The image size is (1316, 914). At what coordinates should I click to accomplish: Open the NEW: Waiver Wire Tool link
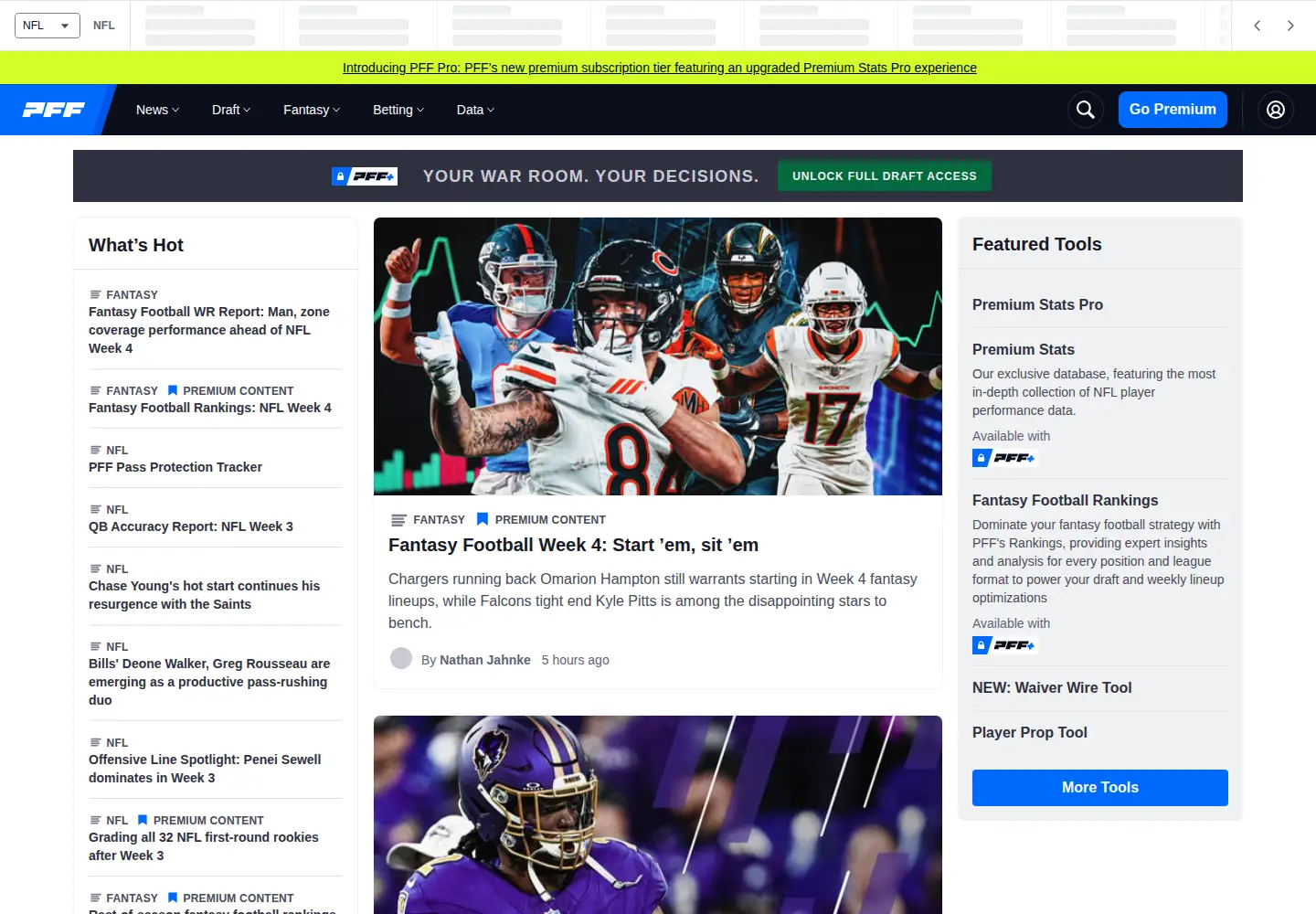coord(1052,687)
